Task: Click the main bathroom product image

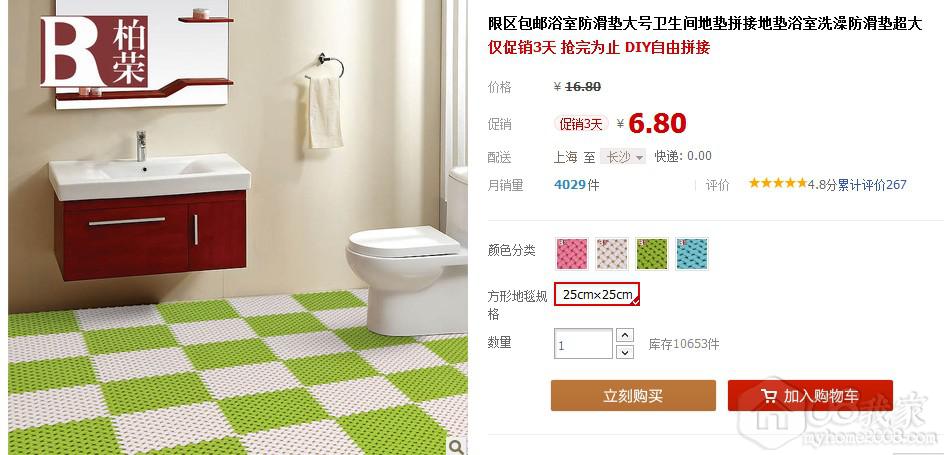Action: (238, 228)
